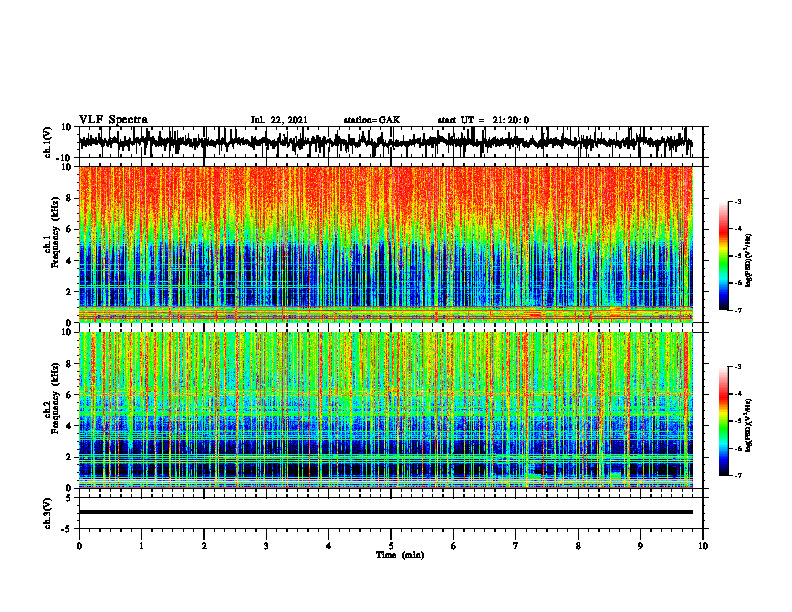The height and width of the screenshot is (612, 792).
Task: Click the "Time (min)" axis title
Action: (x=400, y=555)
